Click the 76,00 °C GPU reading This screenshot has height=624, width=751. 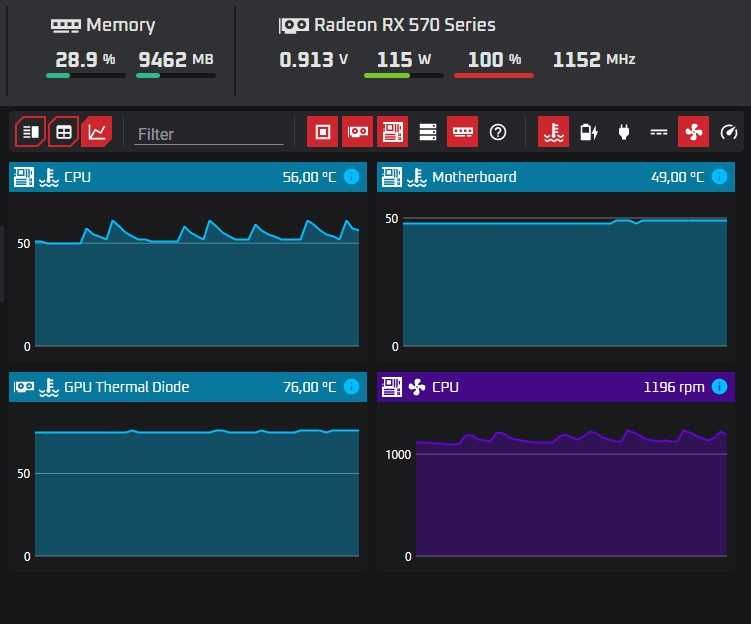coord(309,387)
